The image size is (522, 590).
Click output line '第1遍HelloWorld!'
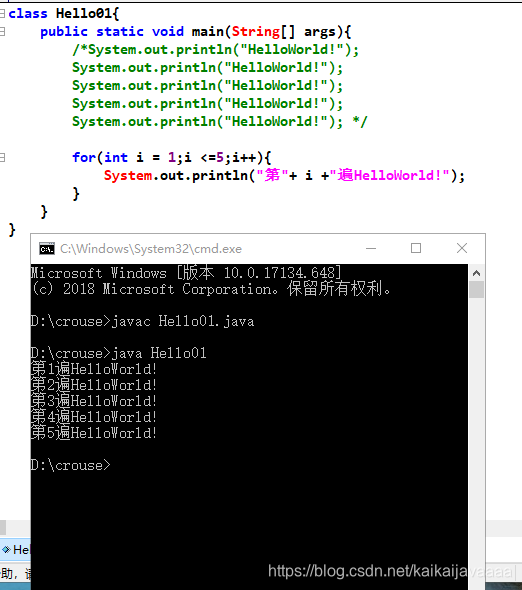94,369
